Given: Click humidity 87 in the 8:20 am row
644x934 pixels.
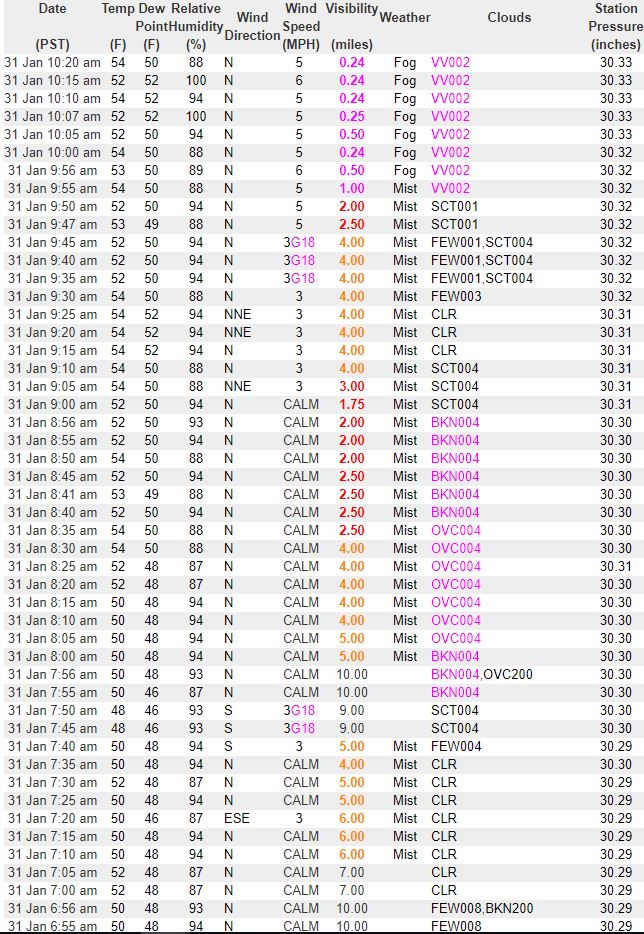Looking at the screenshot, I should [196, 584].
